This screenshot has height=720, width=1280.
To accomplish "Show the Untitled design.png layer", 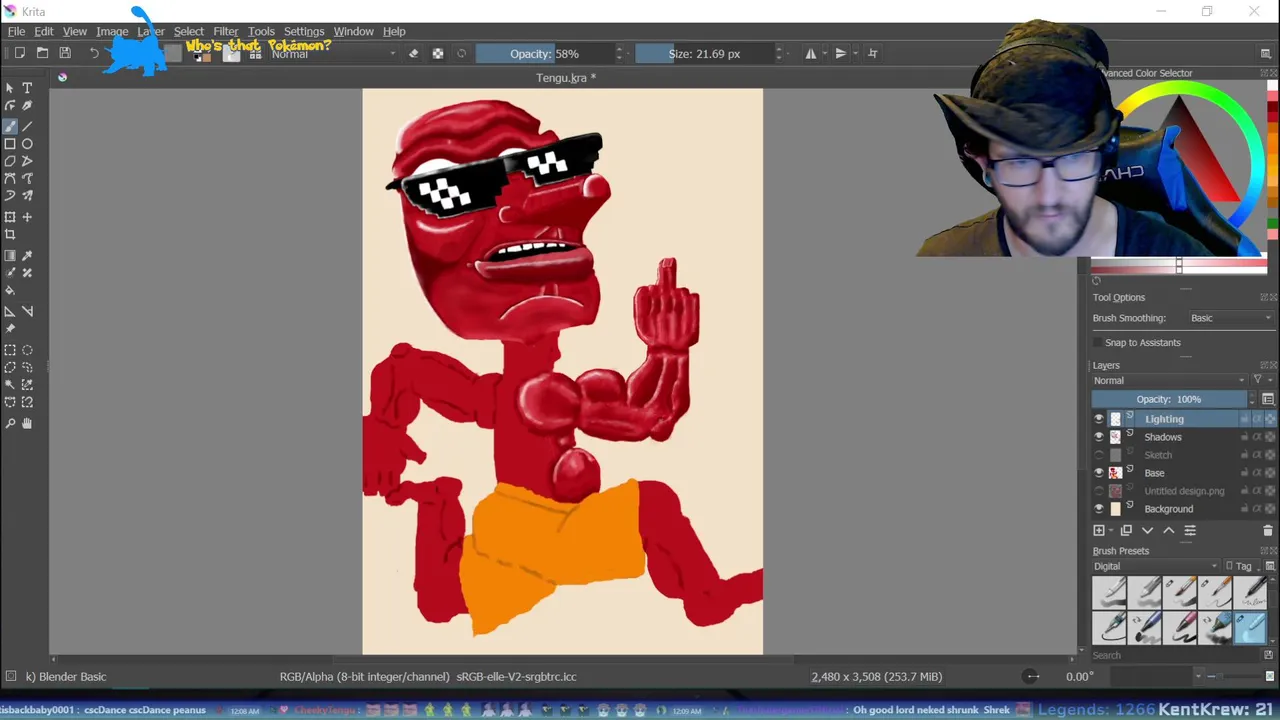I will [1099, 491].
